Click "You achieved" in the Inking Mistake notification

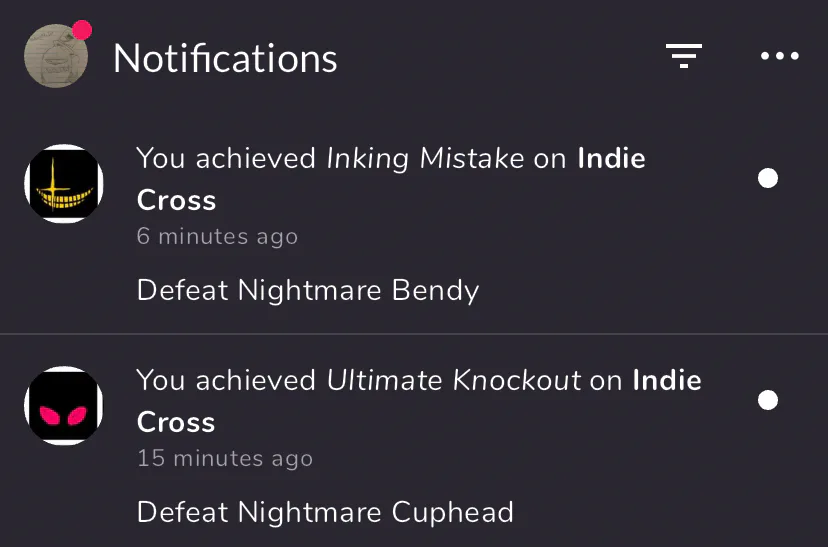pos(226,158)
